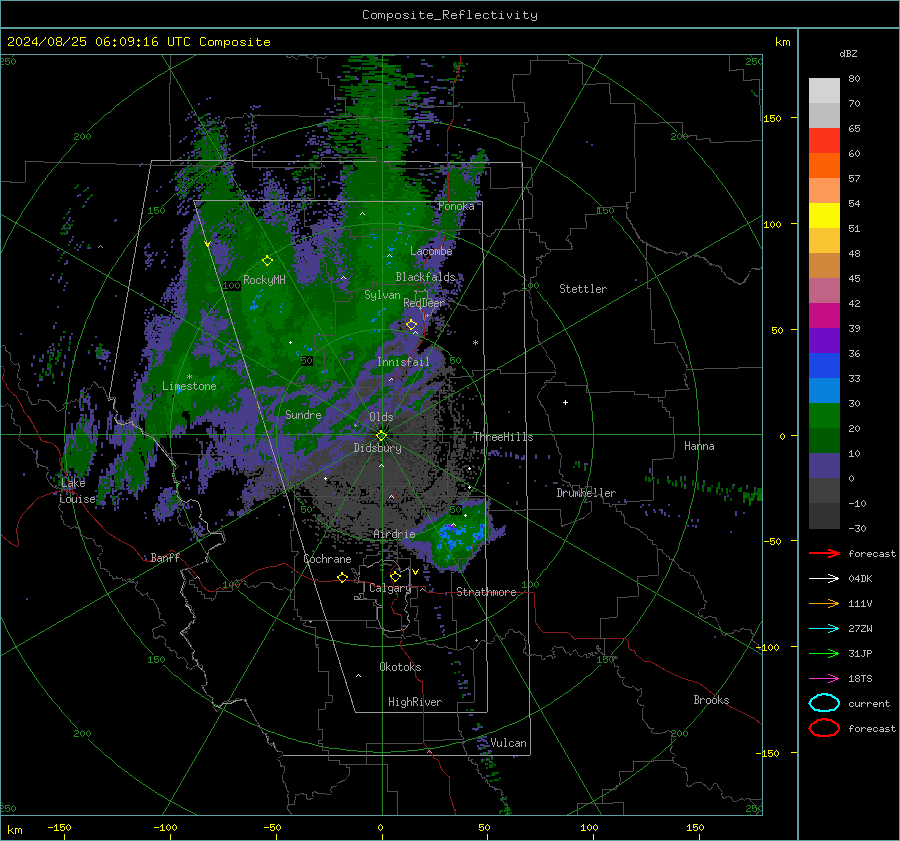
Task: Click the Lacombe city label
Action: tap(431, 251)
